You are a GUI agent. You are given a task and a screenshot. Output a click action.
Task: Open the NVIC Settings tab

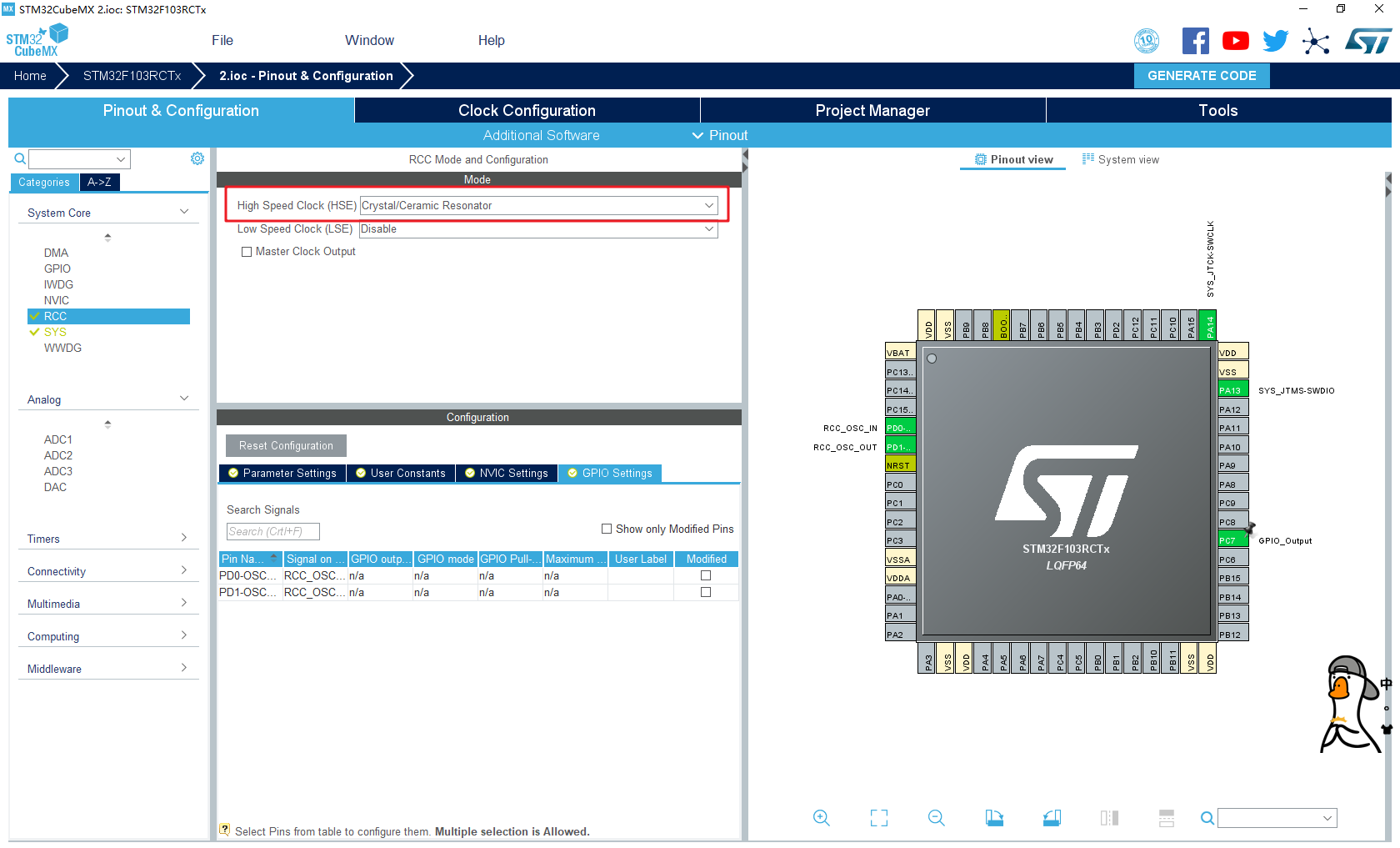click(x=506, y=473)
